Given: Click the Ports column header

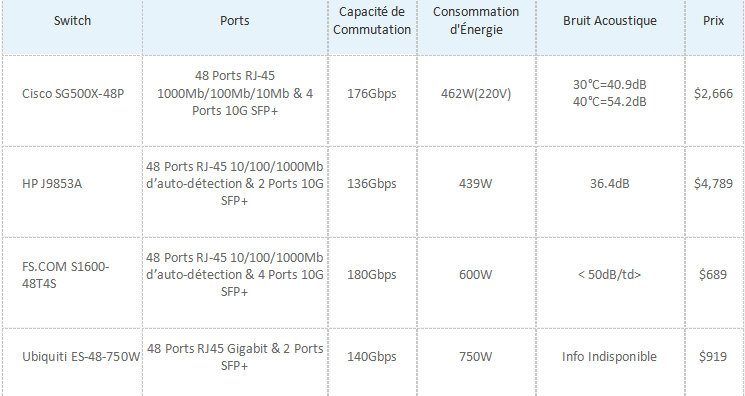Looking at the screenshot, I should pyautogui.click(x=235, y=20).
